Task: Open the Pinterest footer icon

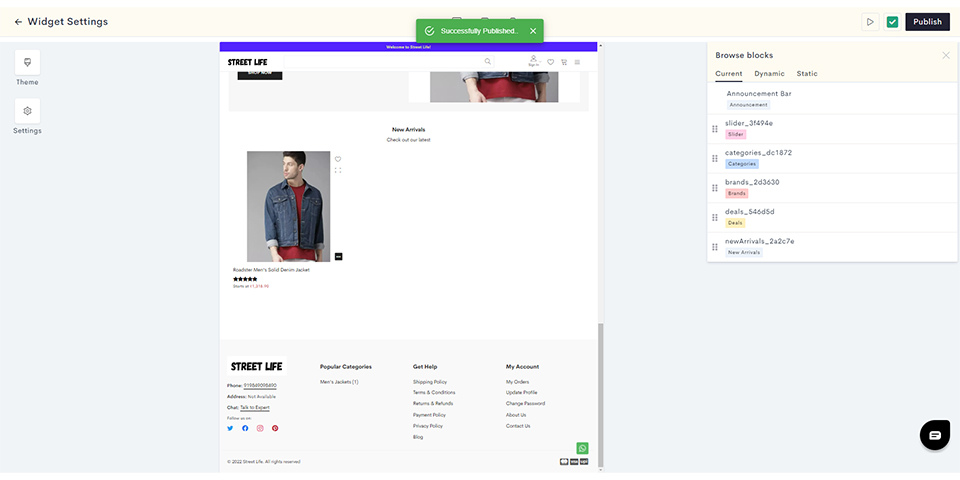Action: pos(275,428)
